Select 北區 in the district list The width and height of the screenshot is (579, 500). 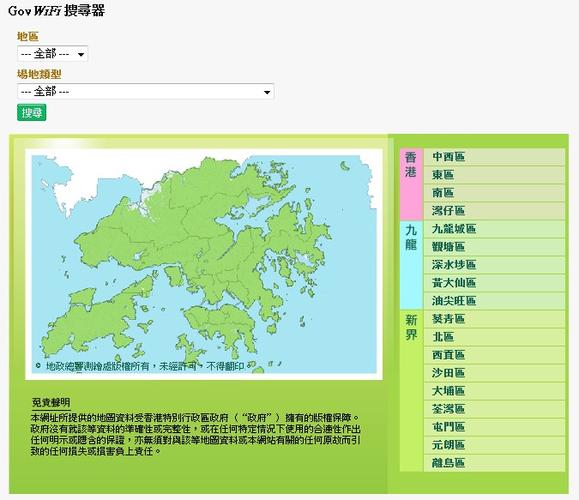tap(494, 337)
